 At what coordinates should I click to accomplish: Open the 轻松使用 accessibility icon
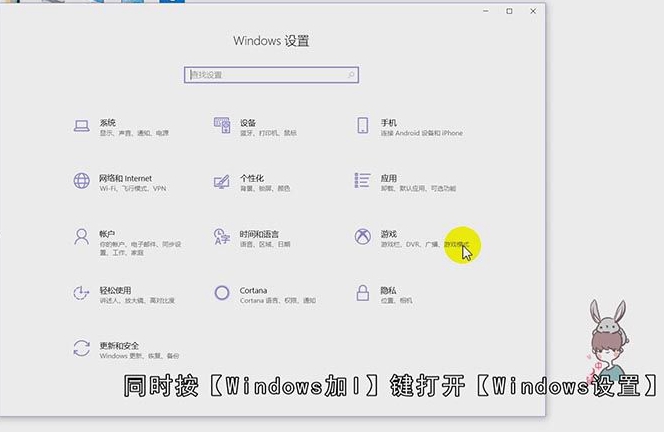(x=82, y=293)
